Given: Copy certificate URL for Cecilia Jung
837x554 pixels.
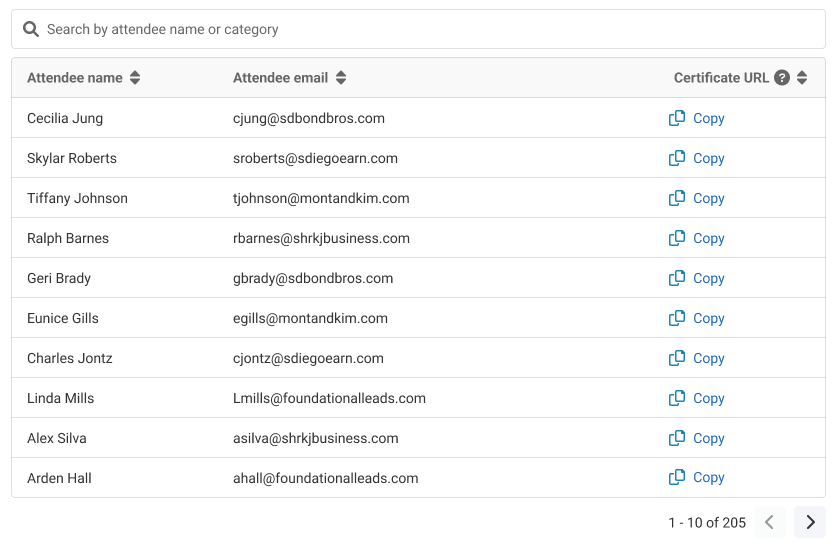Looking at the screenshot, I should coord(697,118).
